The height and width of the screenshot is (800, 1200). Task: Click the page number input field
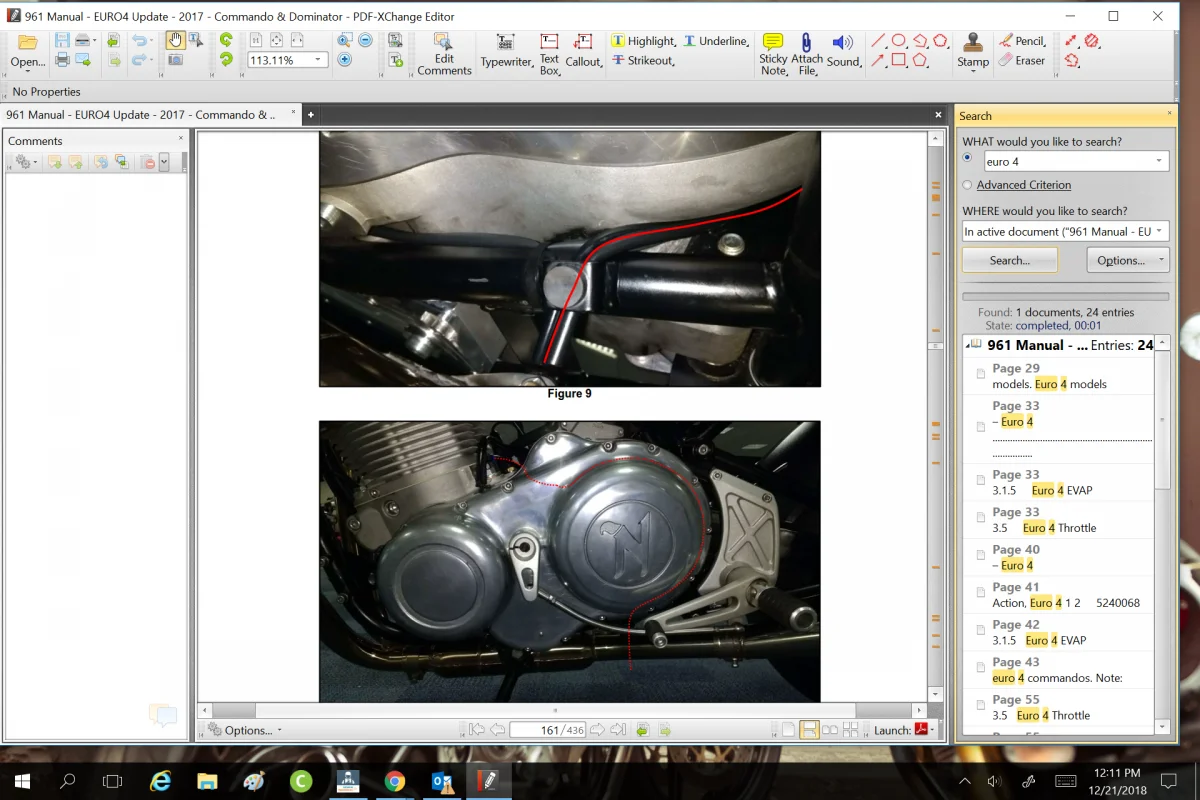pos(547,730)
